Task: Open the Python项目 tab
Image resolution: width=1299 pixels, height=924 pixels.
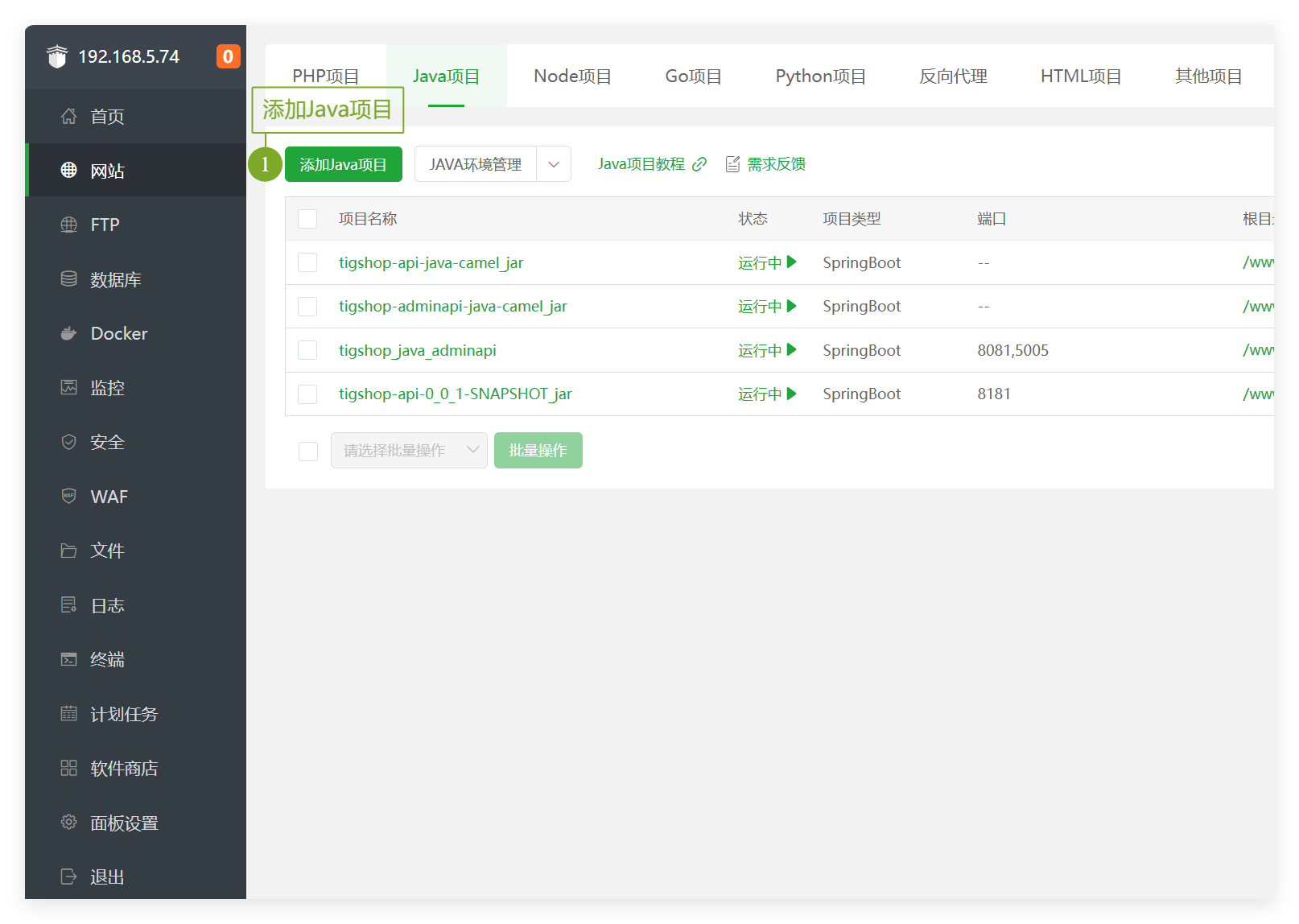Action: [x=821, y=76]
